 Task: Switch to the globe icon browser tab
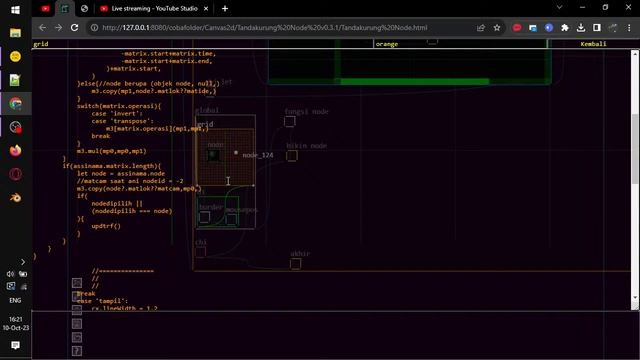[84, 9]
